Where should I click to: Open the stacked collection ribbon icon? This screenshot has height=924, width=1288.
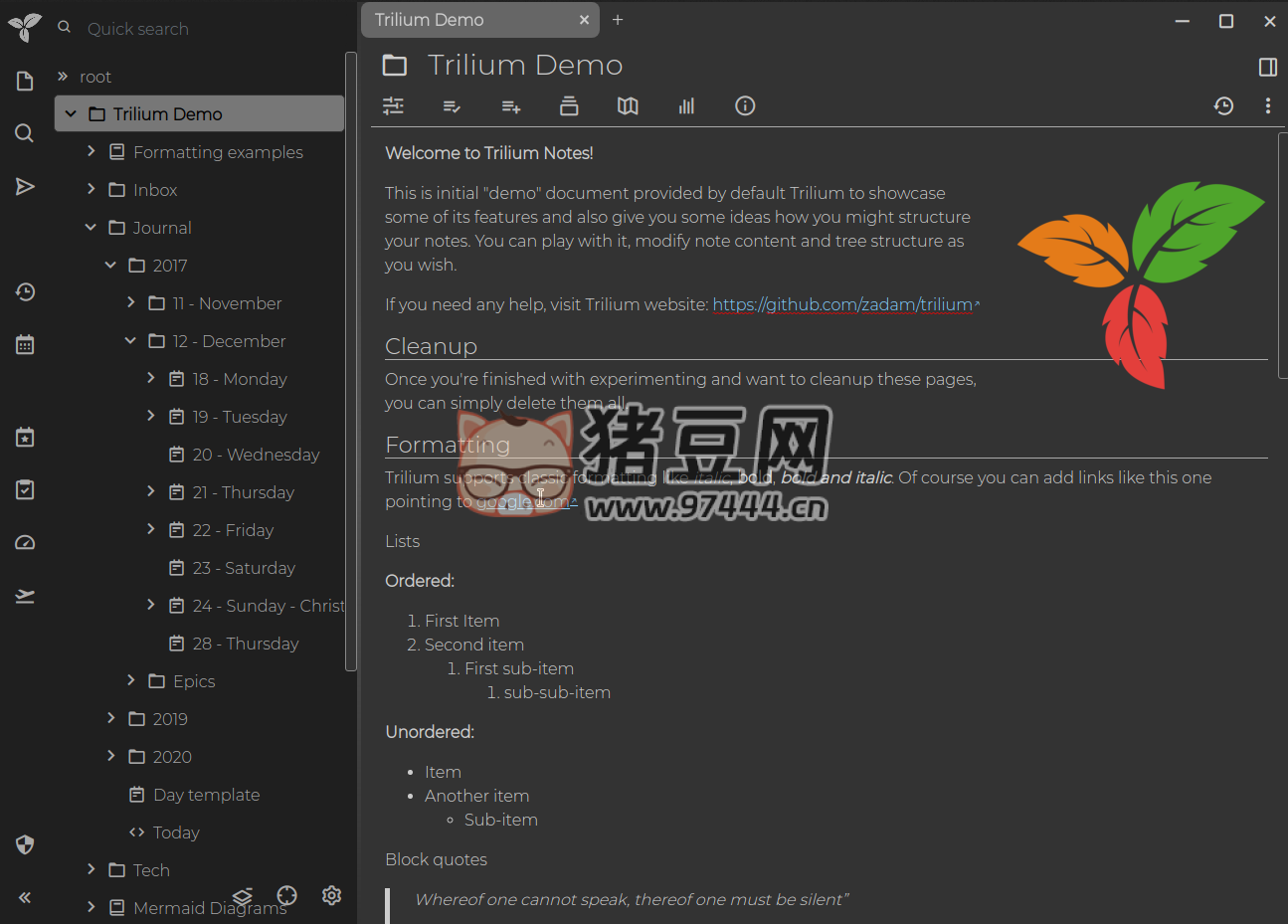569,105
